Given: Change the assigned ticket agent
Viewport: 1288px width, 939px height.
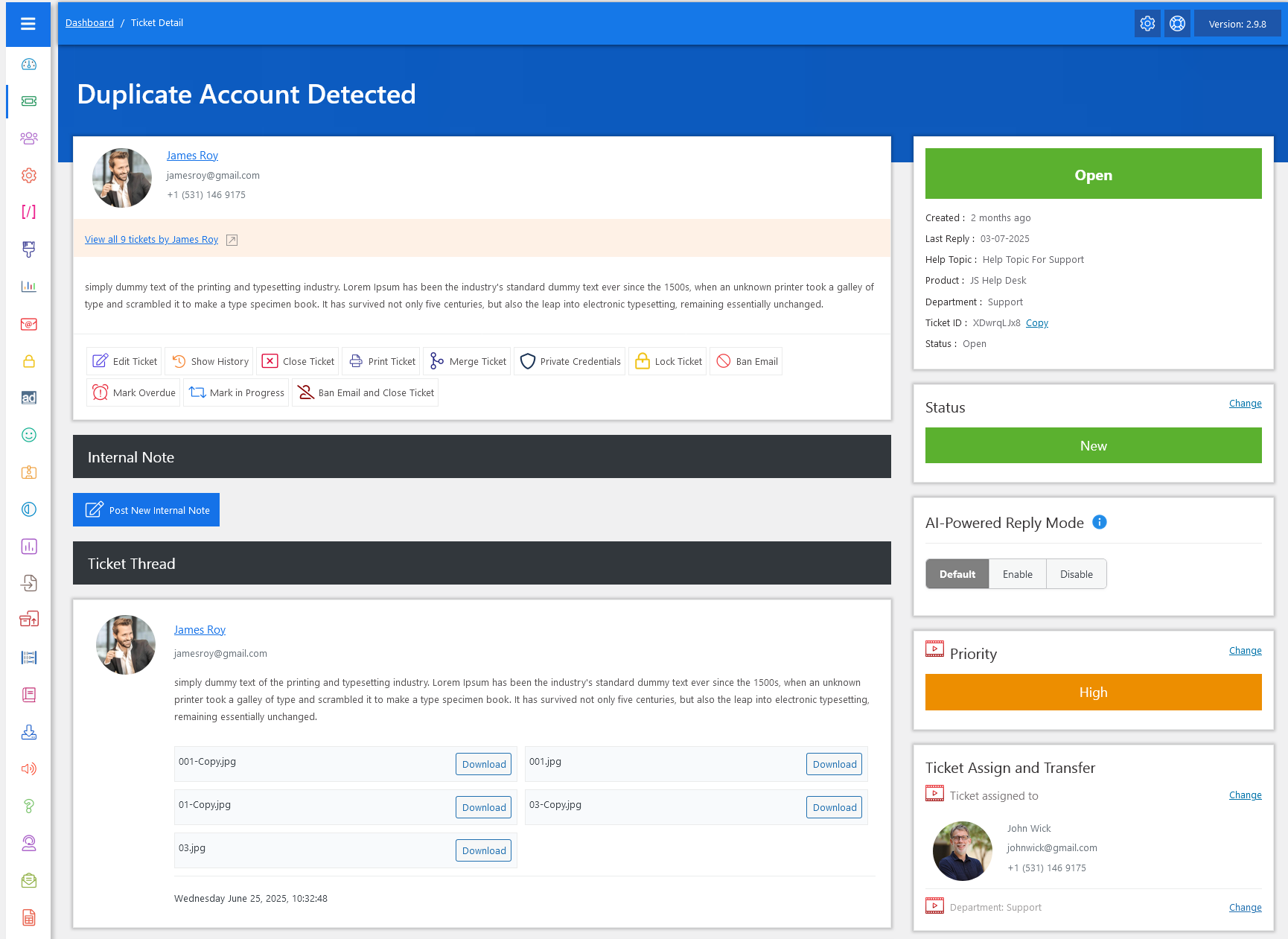Looking at the screenshot, I should point(1245,795).
